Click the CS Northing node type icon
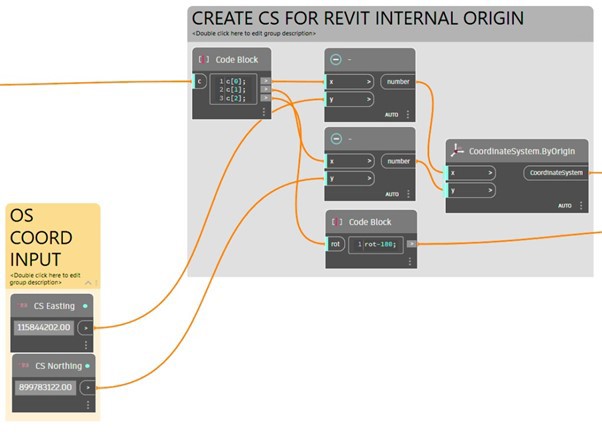The image size is (602, 437). (24, 366)
